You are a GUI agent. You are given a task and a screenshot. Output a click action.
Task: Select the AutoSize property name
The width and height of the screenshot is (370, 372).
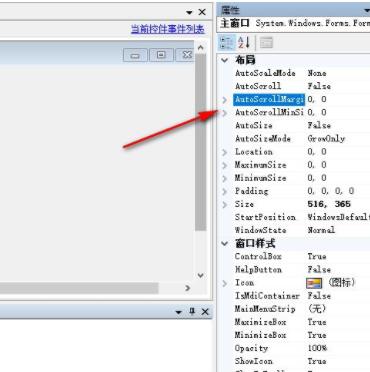click(x=254, y=126)
